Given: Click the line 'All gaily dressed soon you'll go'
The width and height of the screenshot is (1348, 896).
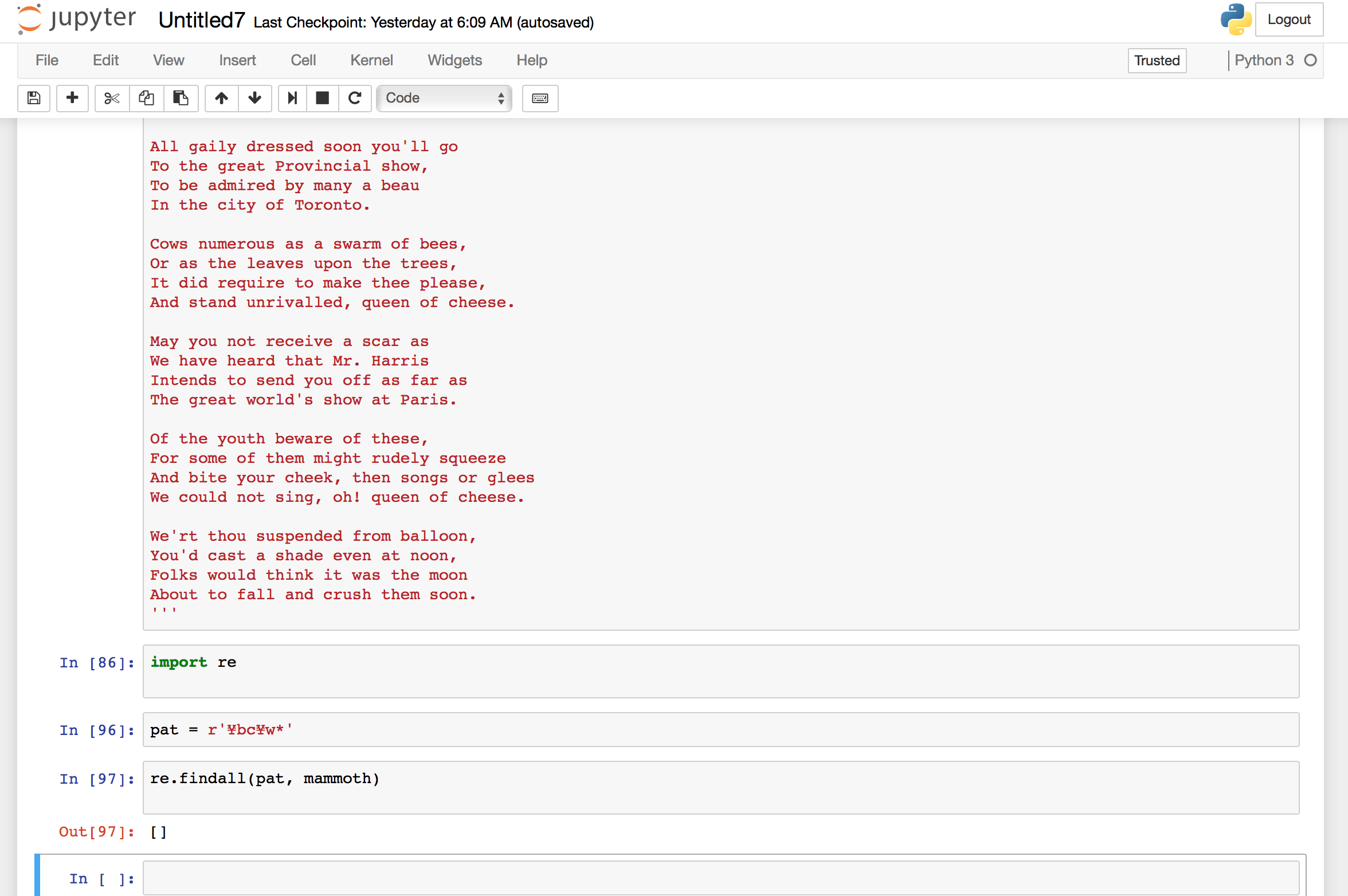Looking at the screenshot, I should [x=304, y=147].
